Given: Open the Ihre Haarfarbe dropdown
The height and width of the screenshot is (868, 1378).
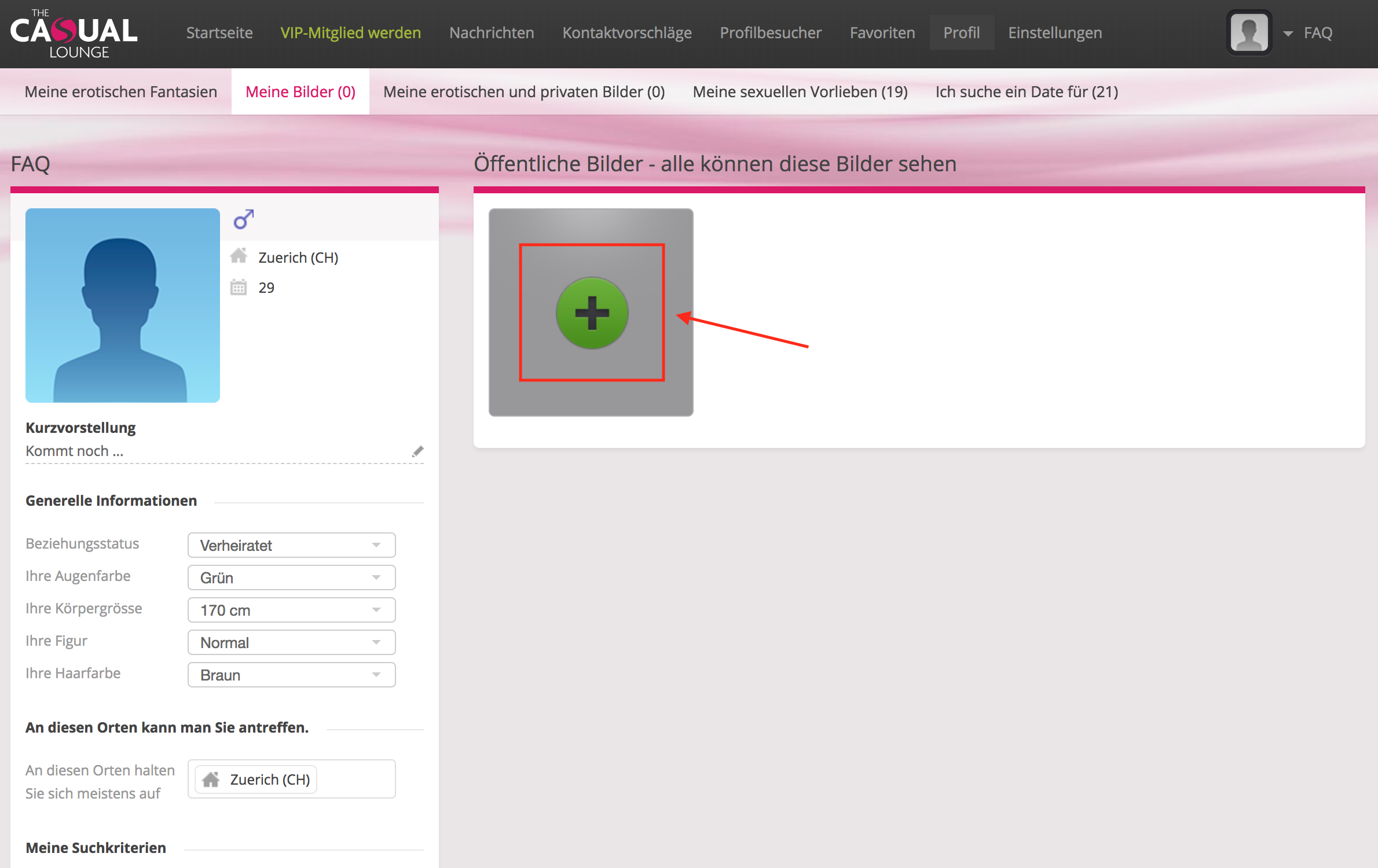Looking at the screenshot, I should click(x=291, y=675).
